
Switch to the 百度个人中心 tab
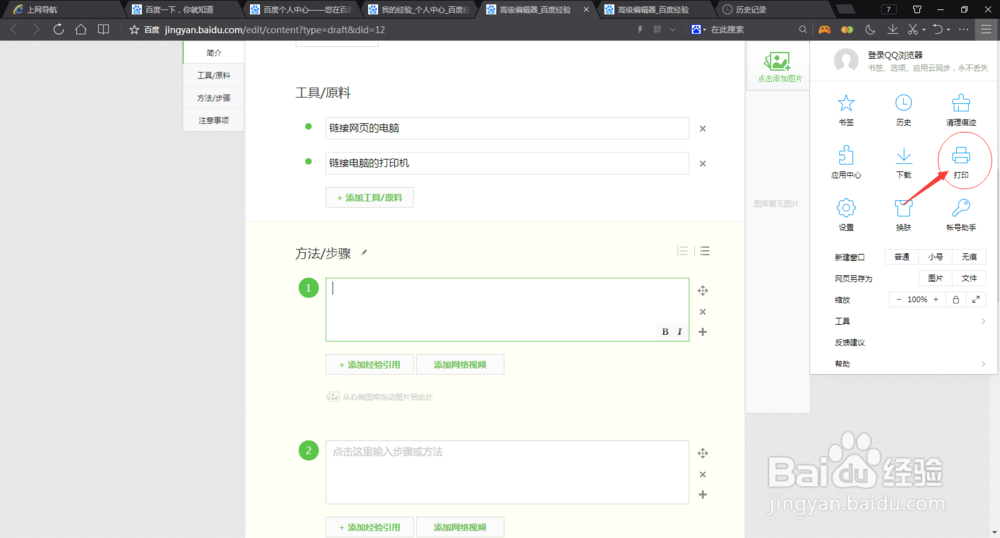pyautogui.click(x=302, y=10)
